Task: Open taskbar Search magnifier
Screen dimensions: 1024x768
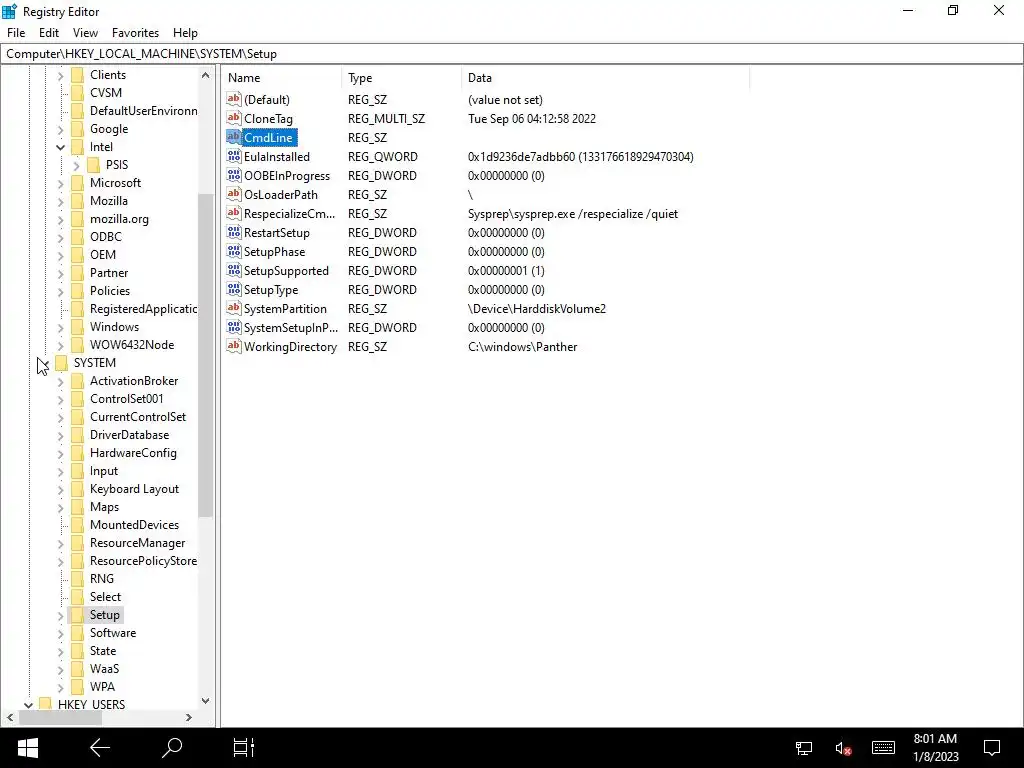Action: 172,748
